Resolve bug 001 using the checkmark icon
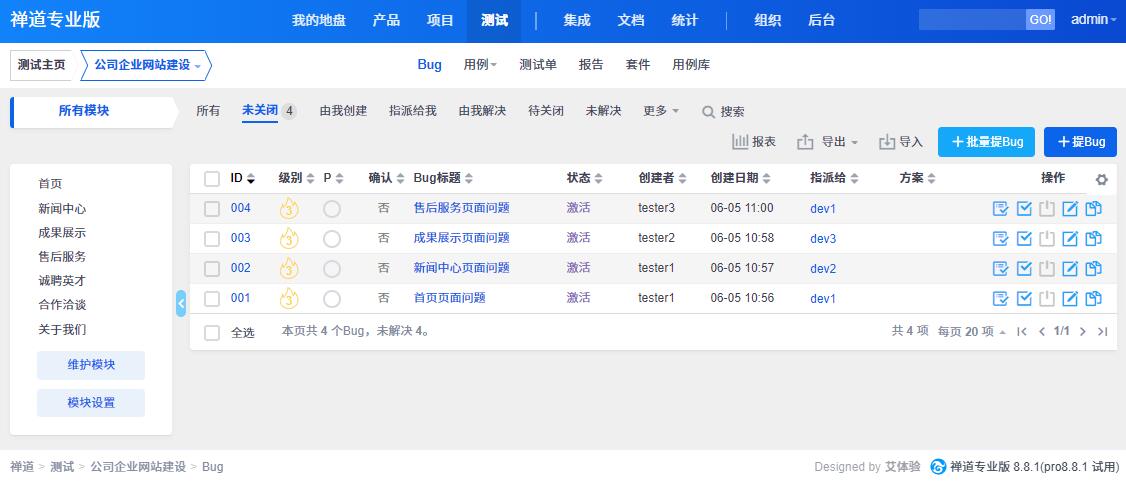 click(1025, 299)
